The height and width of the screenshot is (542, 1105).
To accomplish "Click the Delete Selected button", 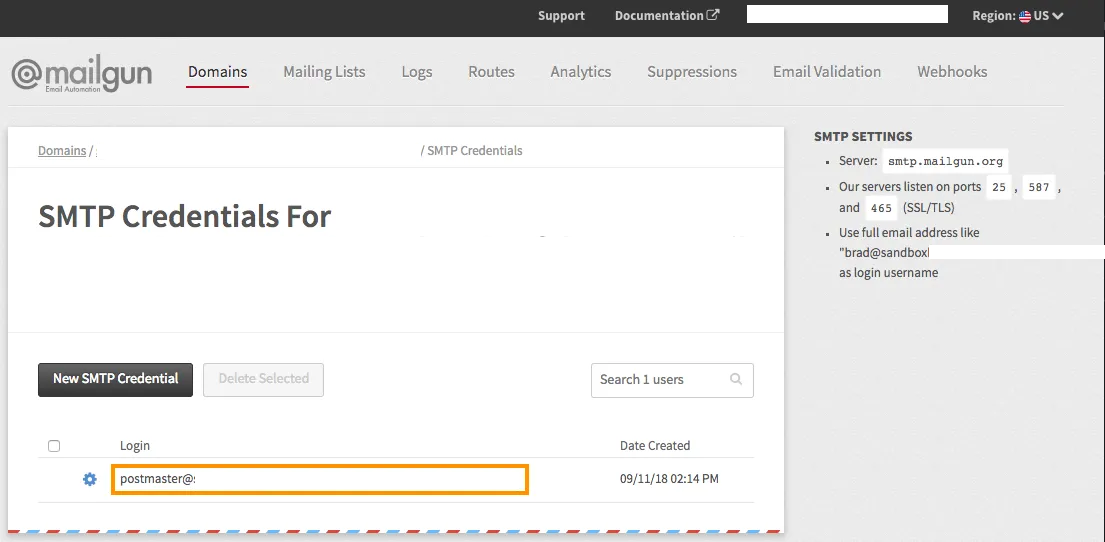I will point(263,379).
